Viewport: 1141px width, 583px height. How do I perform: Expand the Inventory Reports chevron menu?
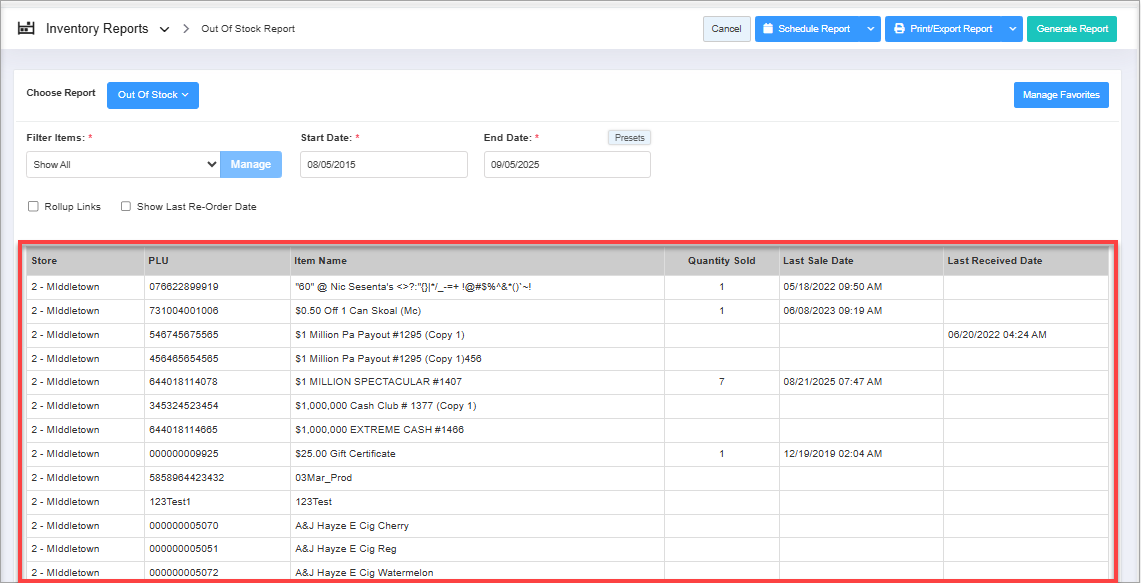click(x=165, y=29)
